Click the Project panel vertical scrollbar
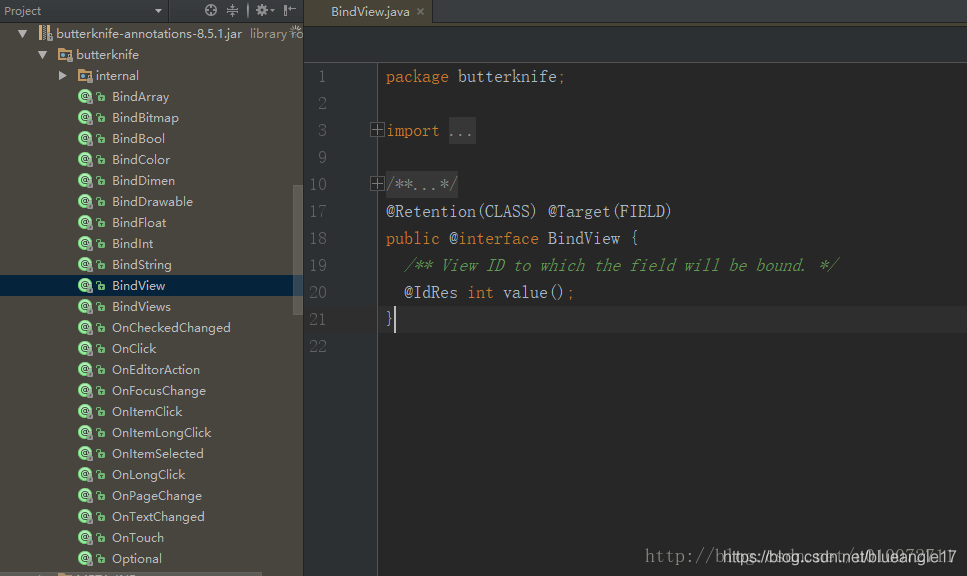Viewport: 967px width, 576px height. pos(298,250)
